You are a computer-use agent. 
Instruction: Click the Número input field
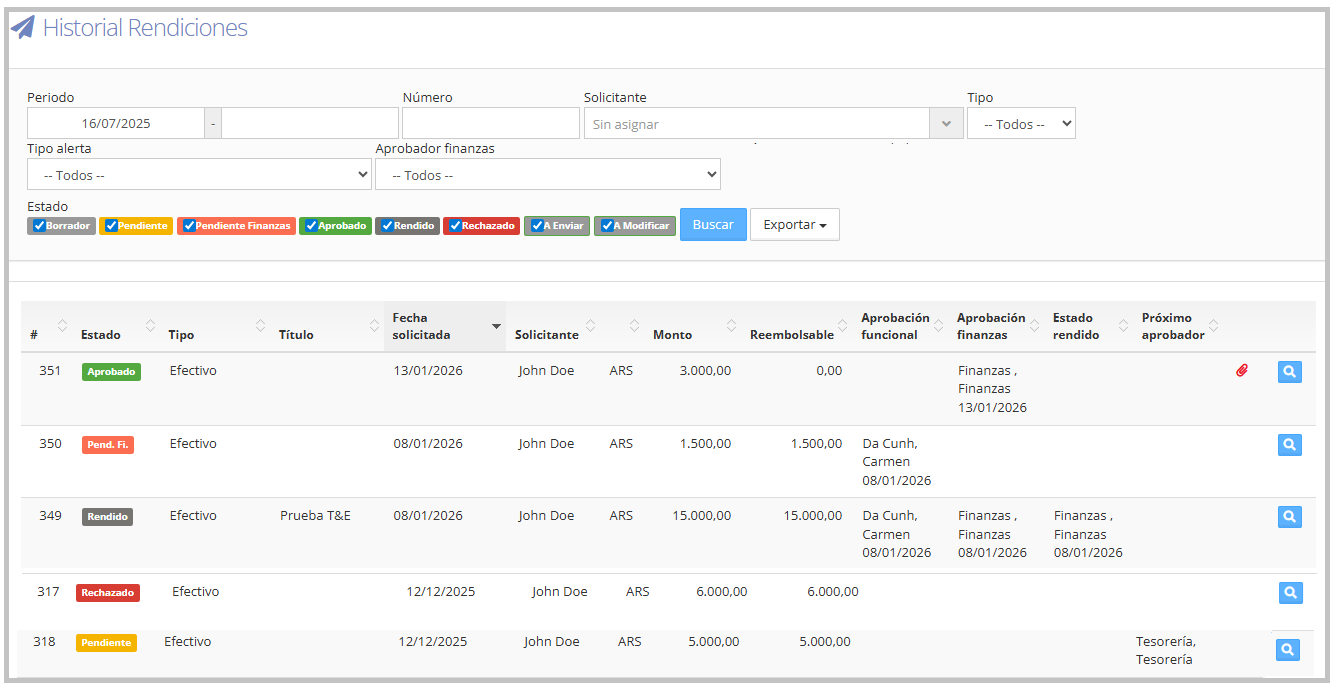[x=490, y=124]
